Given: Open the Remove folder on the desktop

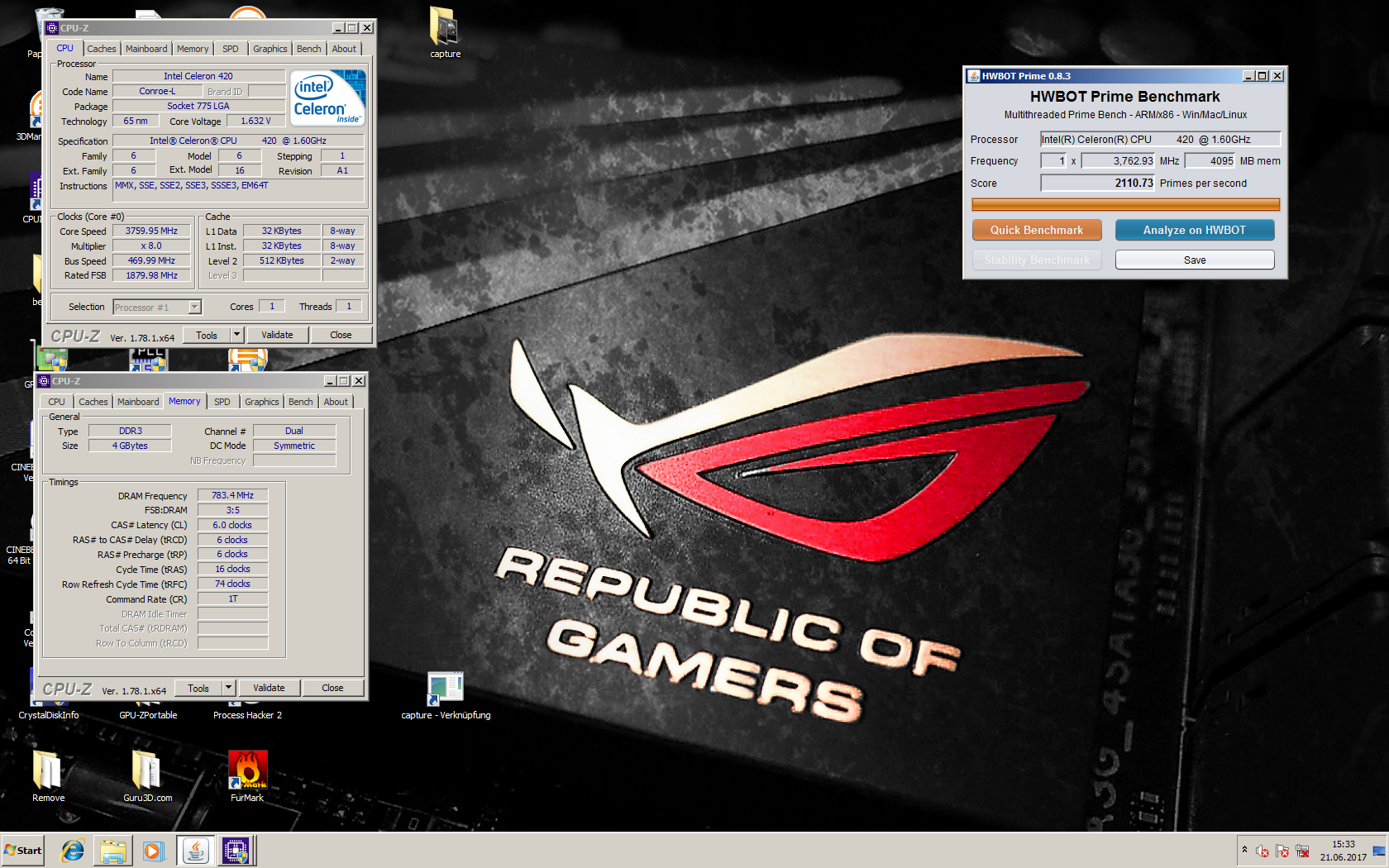Looking at the screenshot, I should click(x=48, y=775).
